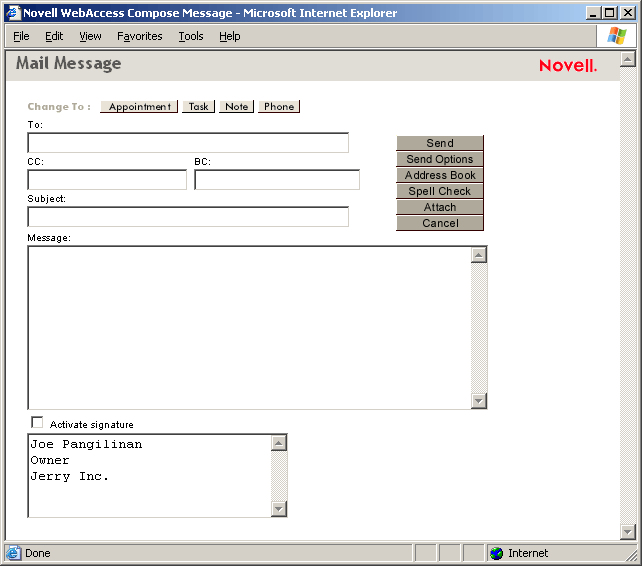Image resolution: width=642 pixels, height=566 pixels.
Task: Click the 'Mail Message' heading
Action: tap(68, 63)
